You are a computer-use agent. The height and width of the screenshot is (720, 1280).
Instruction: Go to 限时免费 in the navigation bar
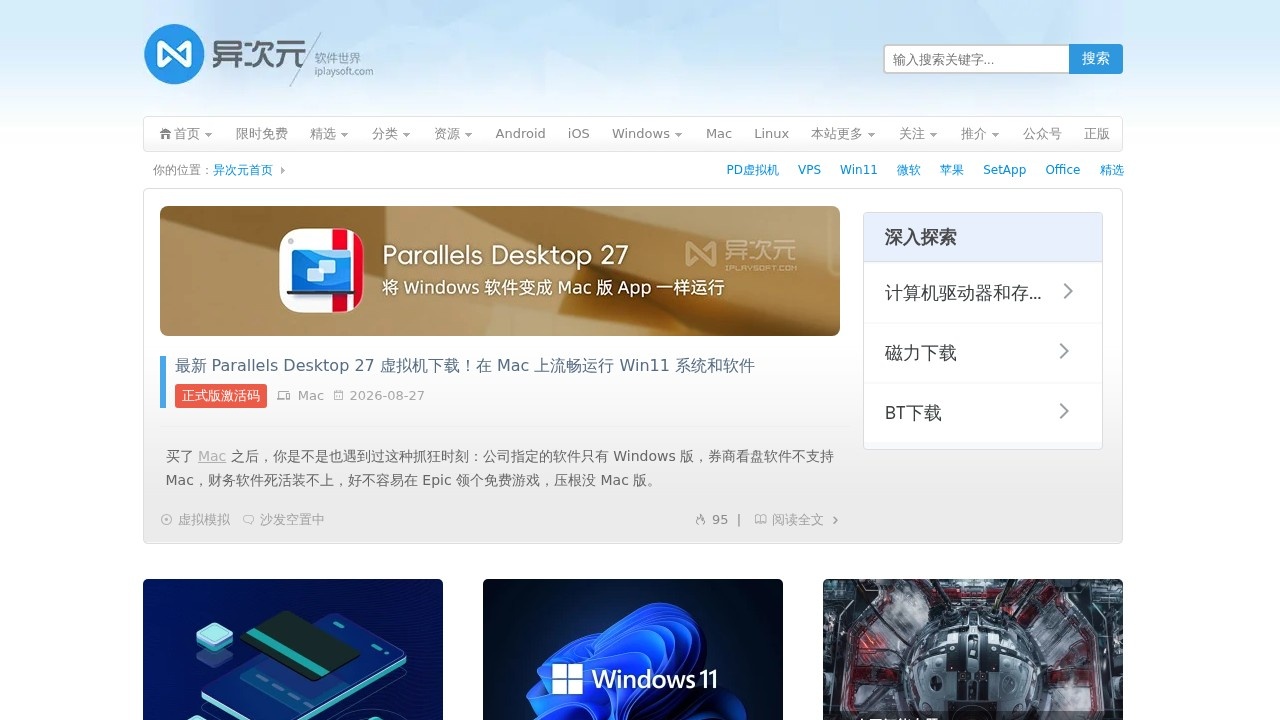tap(262, 134)
